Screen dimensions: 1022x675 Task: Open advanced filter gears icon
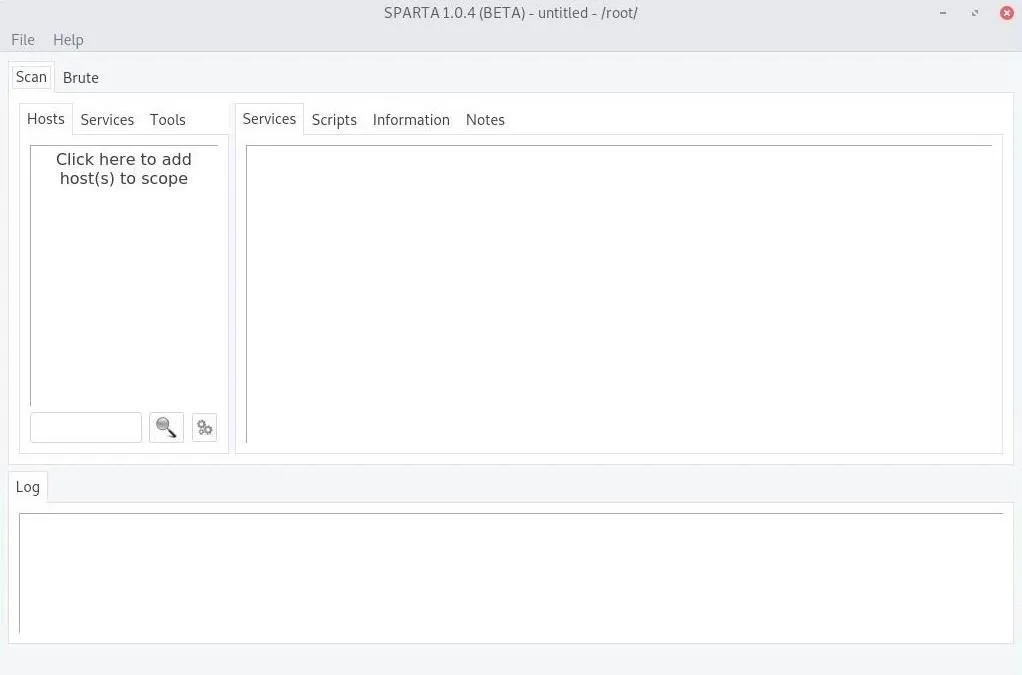[205, 427]
